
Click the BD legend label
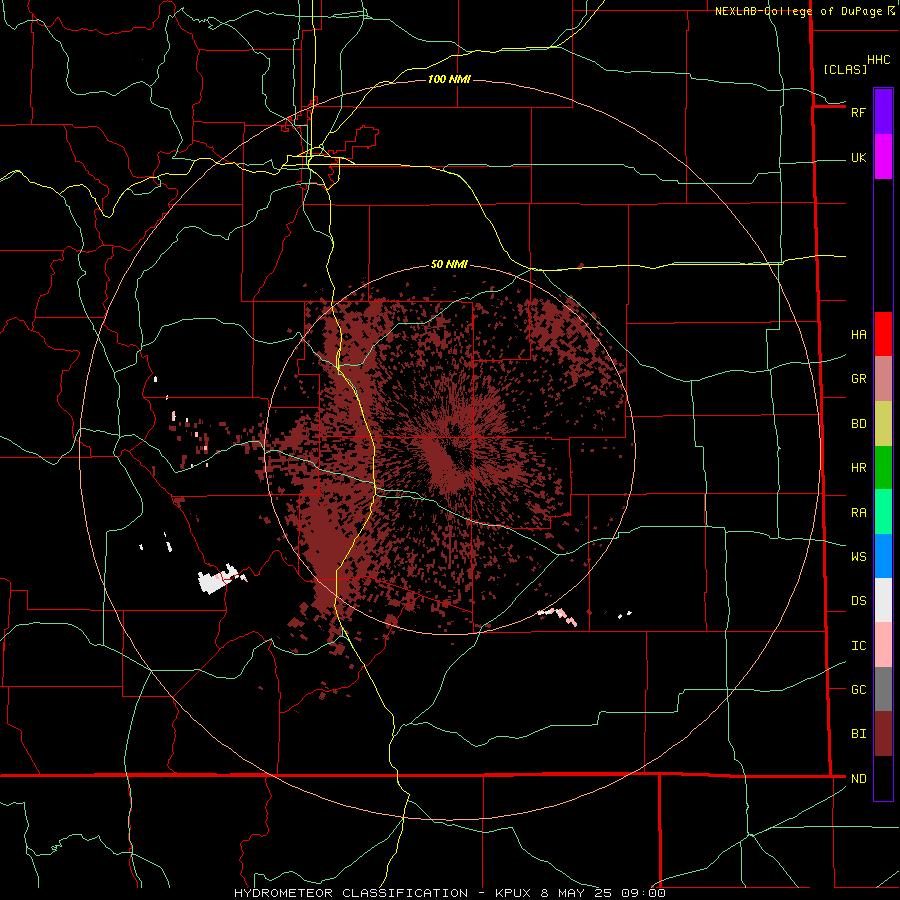858,424
